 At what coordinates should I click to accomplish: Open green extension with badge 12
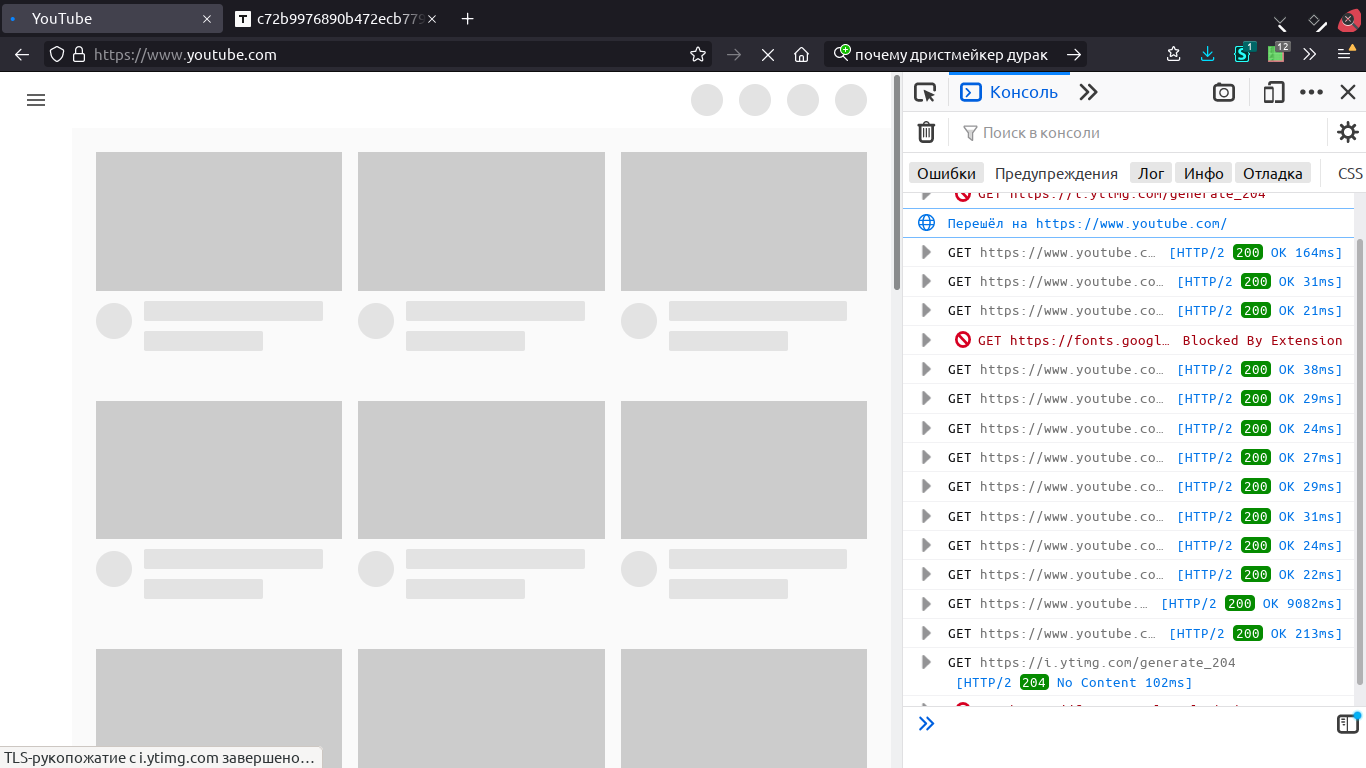click(1278, 52)
